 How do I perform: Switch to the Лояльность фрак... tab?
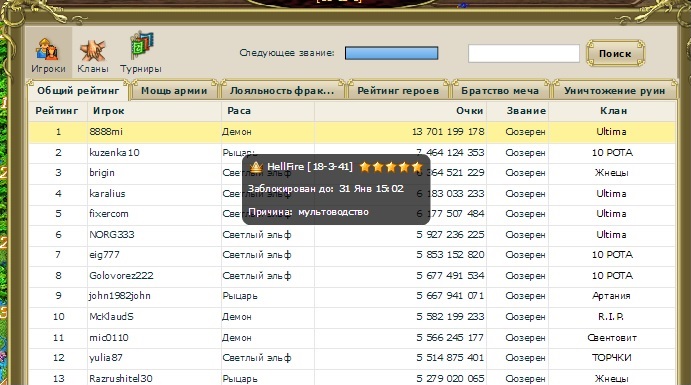click(x=282, y=91)
